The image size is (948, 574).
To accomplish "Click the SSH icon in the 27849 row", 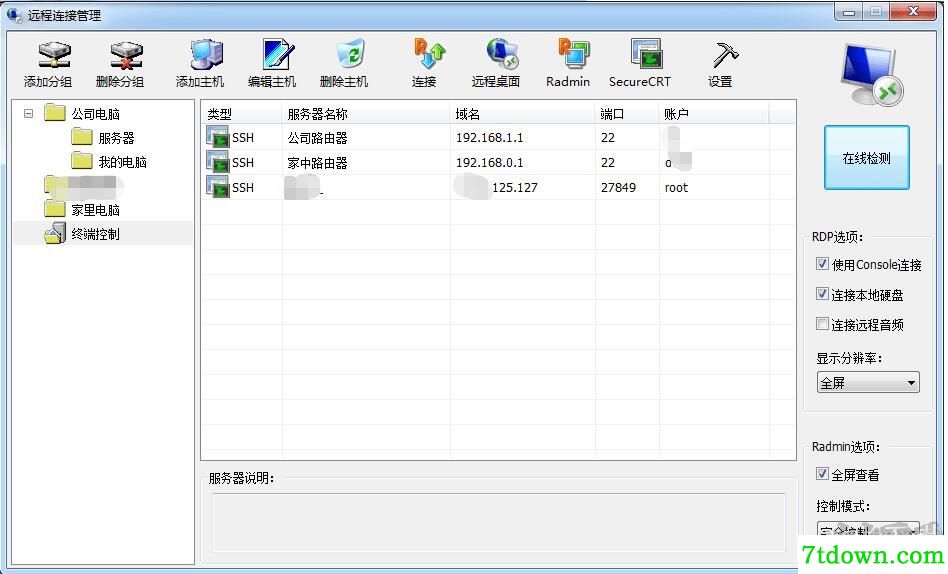I will click(217, 187).
